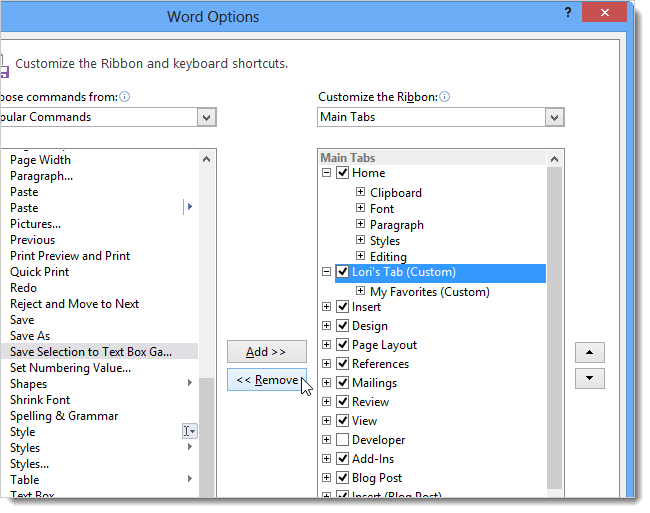
Task: Uncheck the Review tab checkbox
Action: [x=342, y=402]
